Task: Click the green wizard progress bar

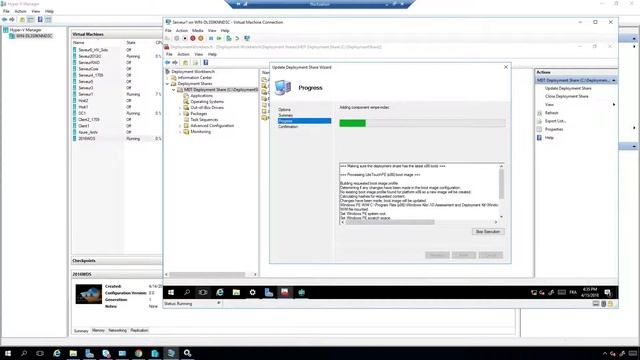Action: [352, 123]
